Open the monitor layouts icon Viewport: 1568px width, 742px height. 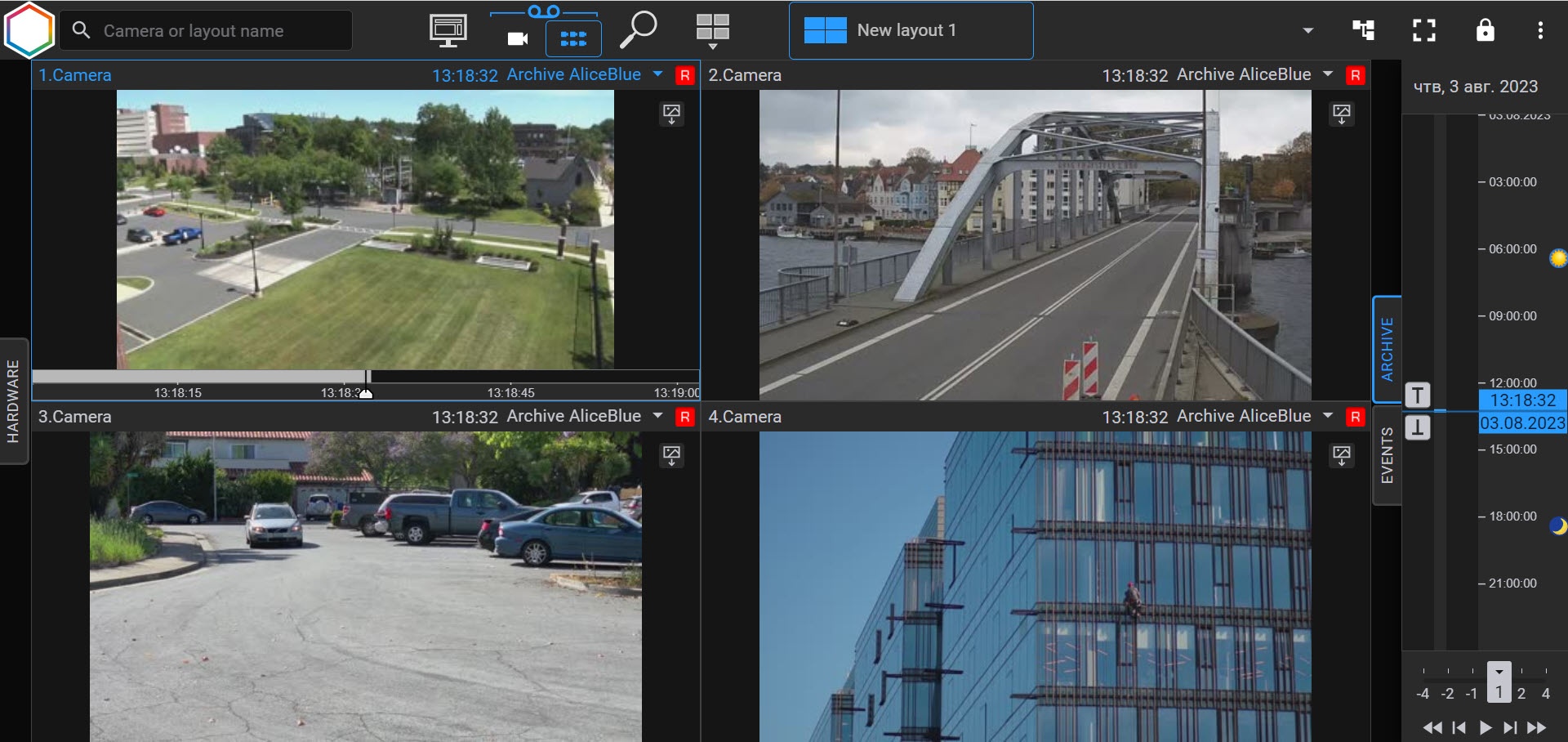[x=448, y=30]
